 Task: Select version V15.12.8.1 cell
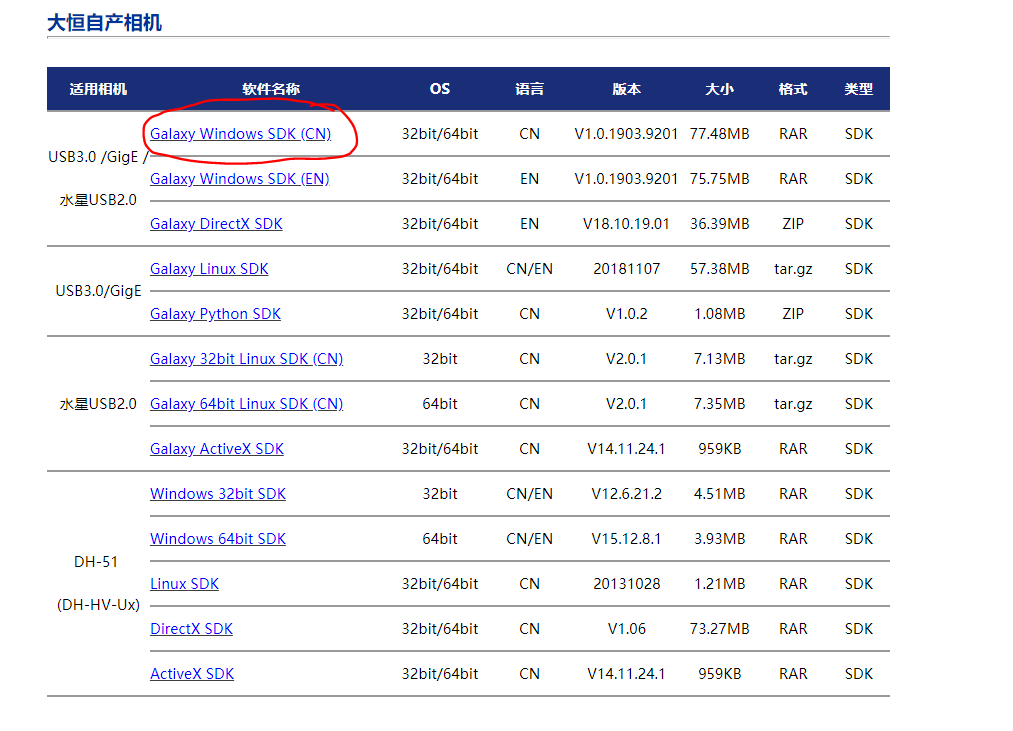tap(627, 539)
